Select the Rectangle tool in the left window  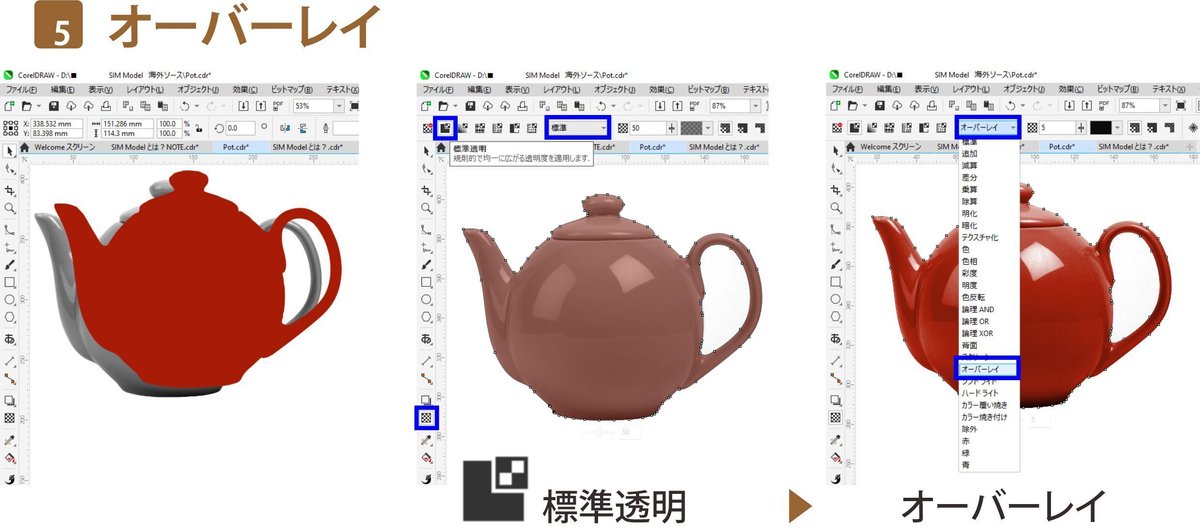10,282
